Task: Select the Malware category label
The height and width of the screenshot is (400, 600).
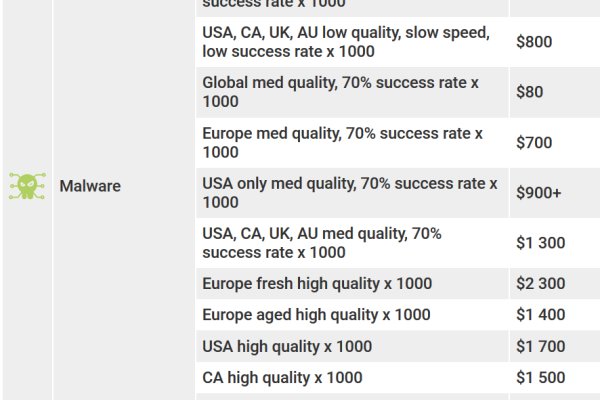Action: (x=90, y=186)
